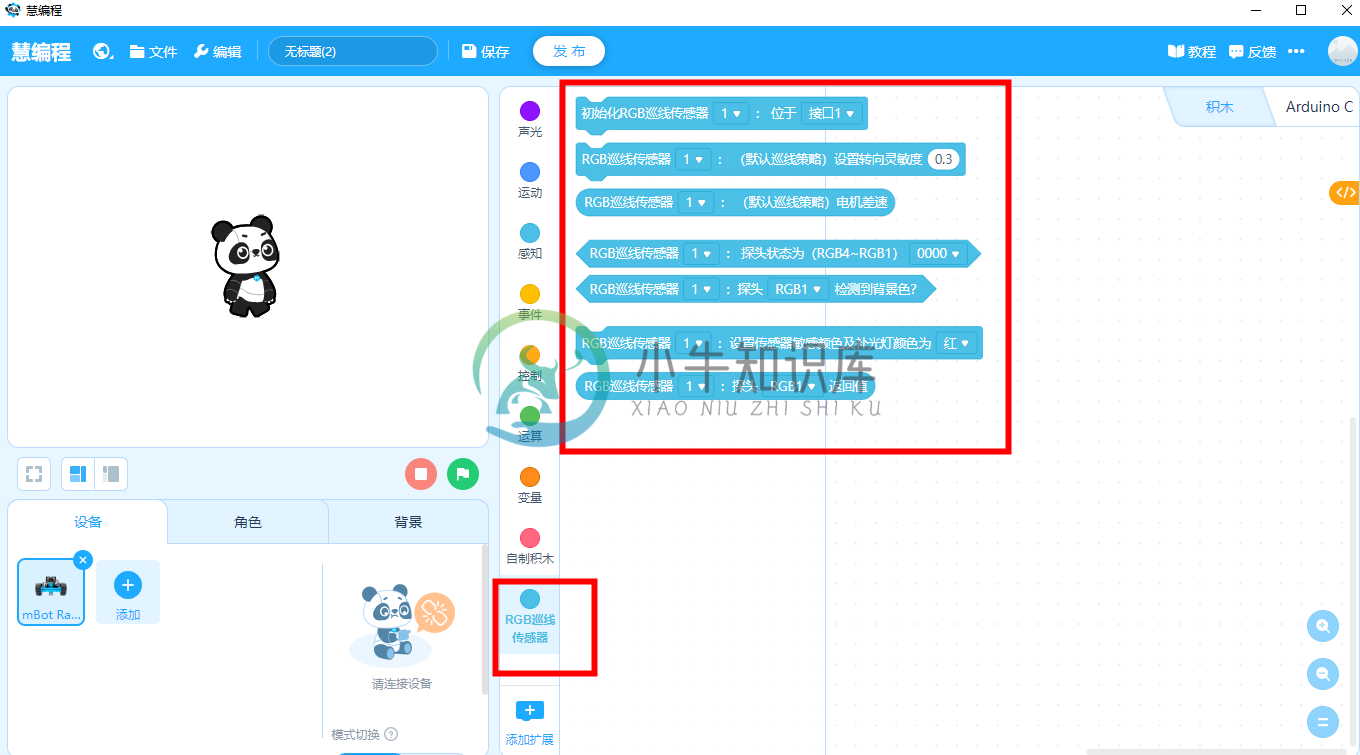Open the 文件 menu
The height and width of the screenshot is (755, 1360).
point(153,51)
